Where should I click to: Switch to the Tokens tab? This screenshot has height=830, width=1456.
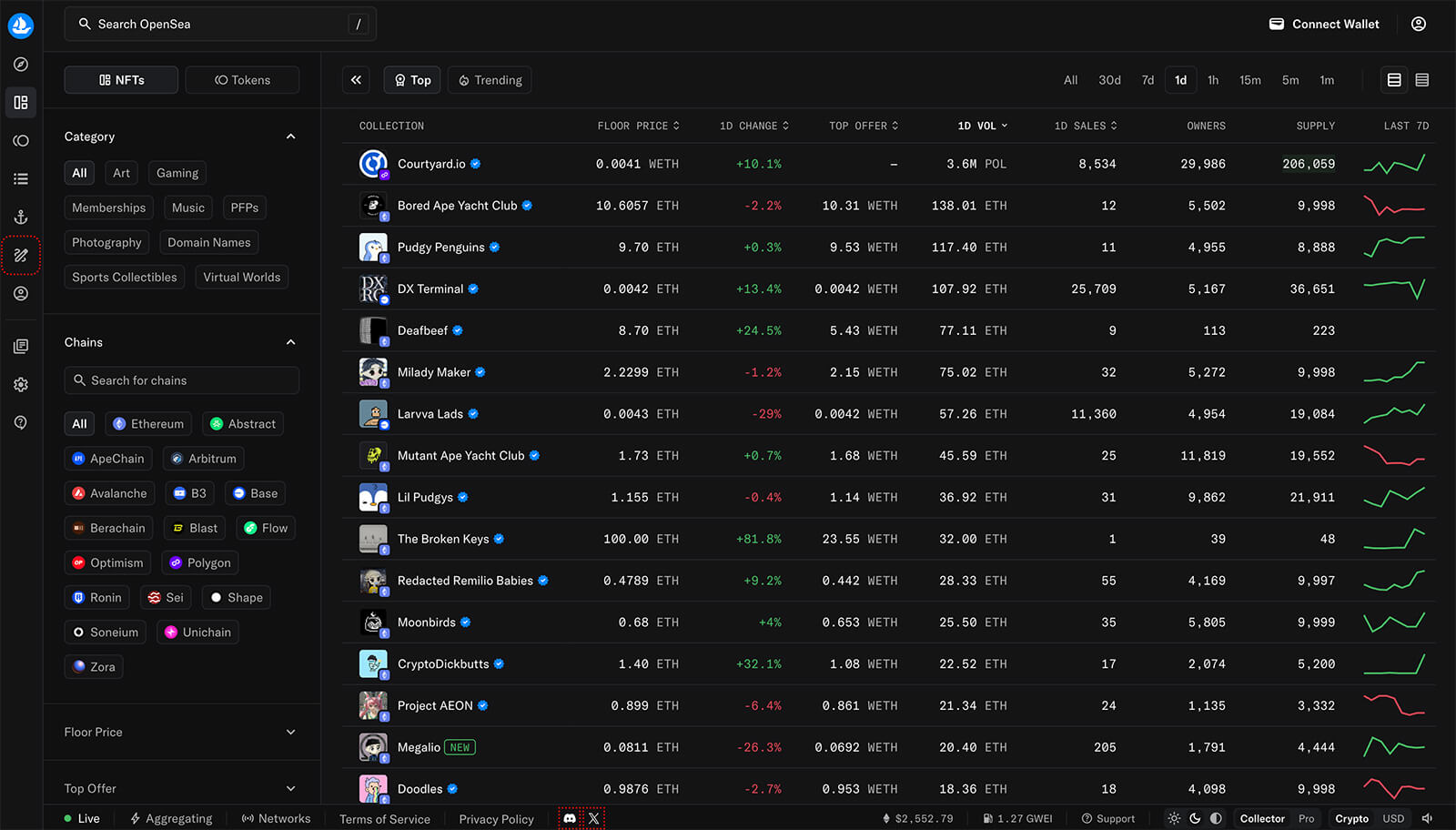coord(242,80)
